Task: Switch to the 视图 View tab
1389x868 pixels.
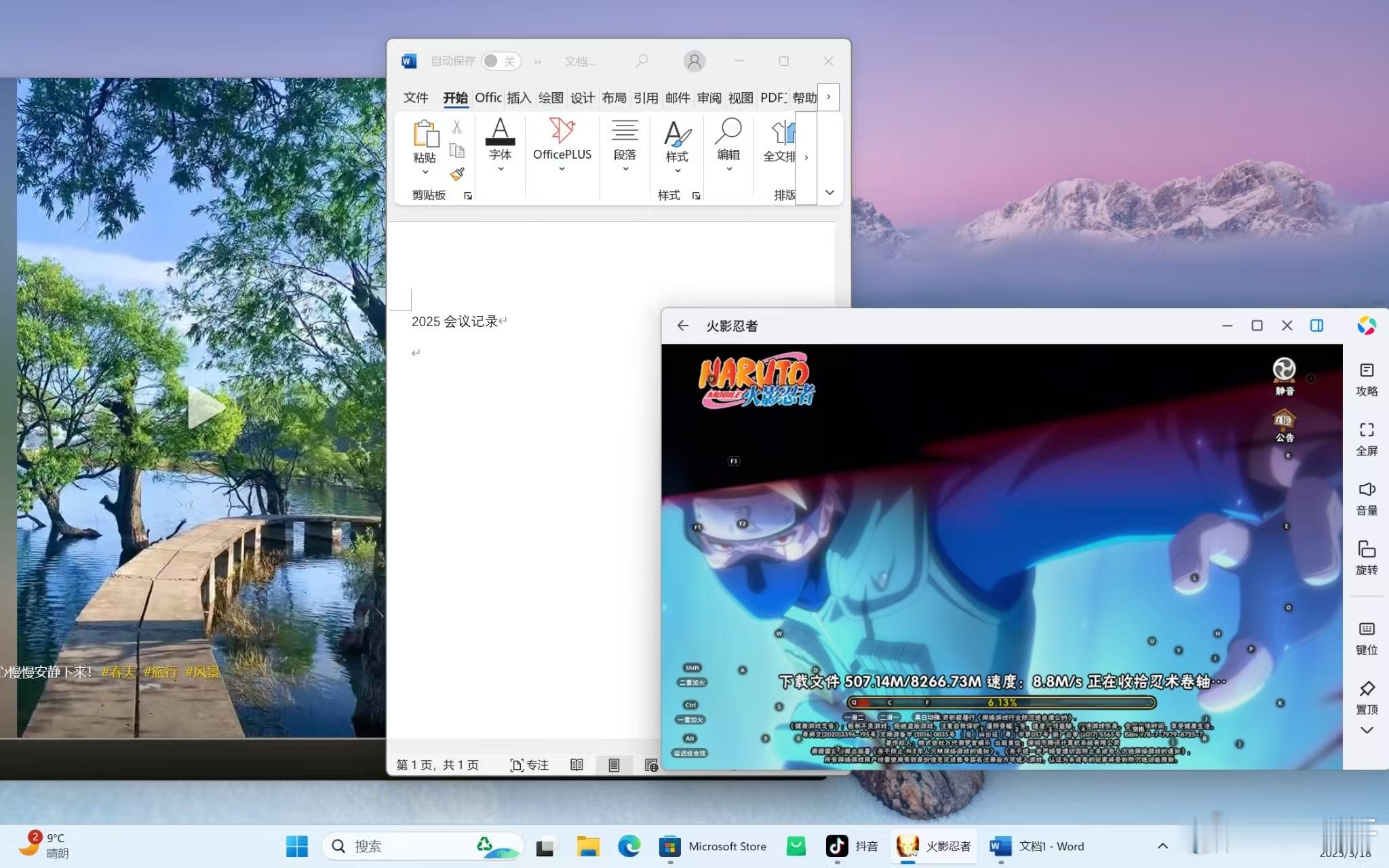Action: pyautogui.click(x=741, y=98)
